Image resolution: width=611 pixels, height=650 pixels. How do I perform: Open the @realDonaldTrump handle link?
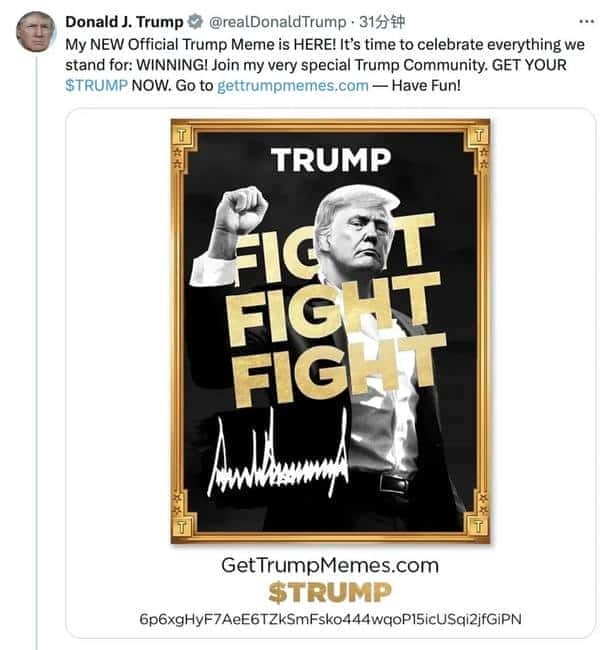[x=277, y=22]
